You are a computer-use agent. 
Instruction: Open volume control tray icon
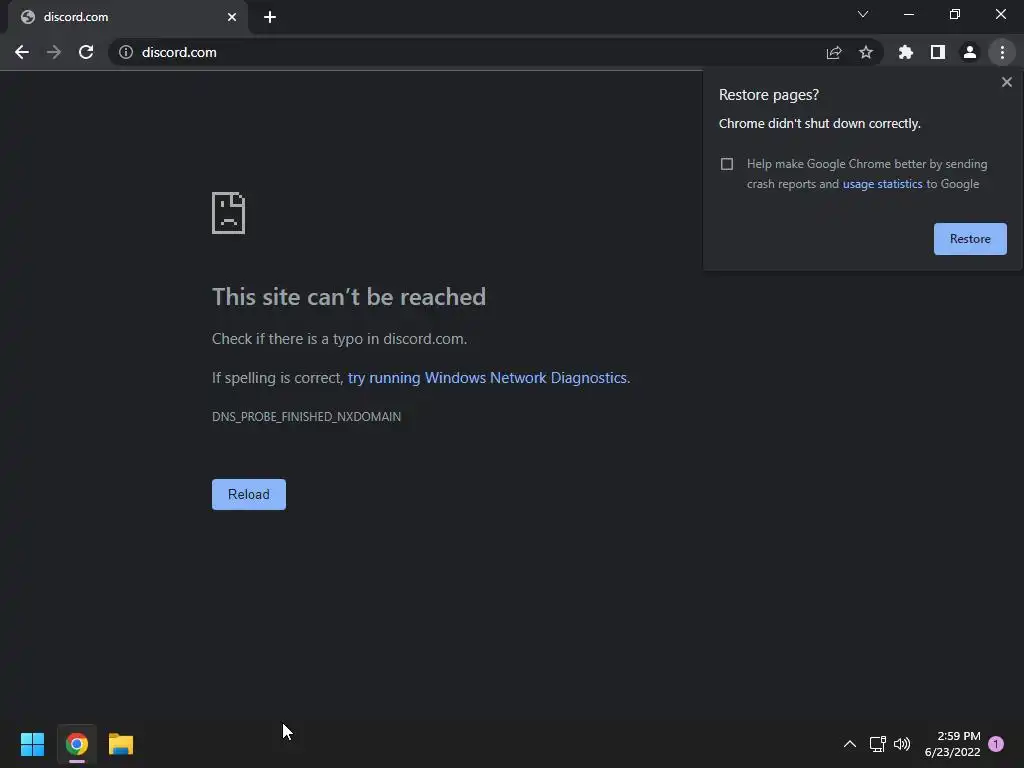[x=902, y=744]
